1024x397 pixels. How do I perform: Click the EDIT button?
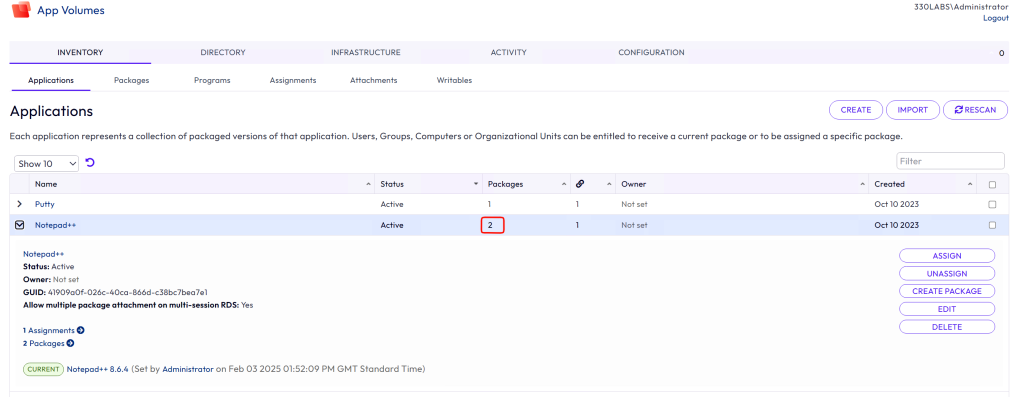click(947, 309)
